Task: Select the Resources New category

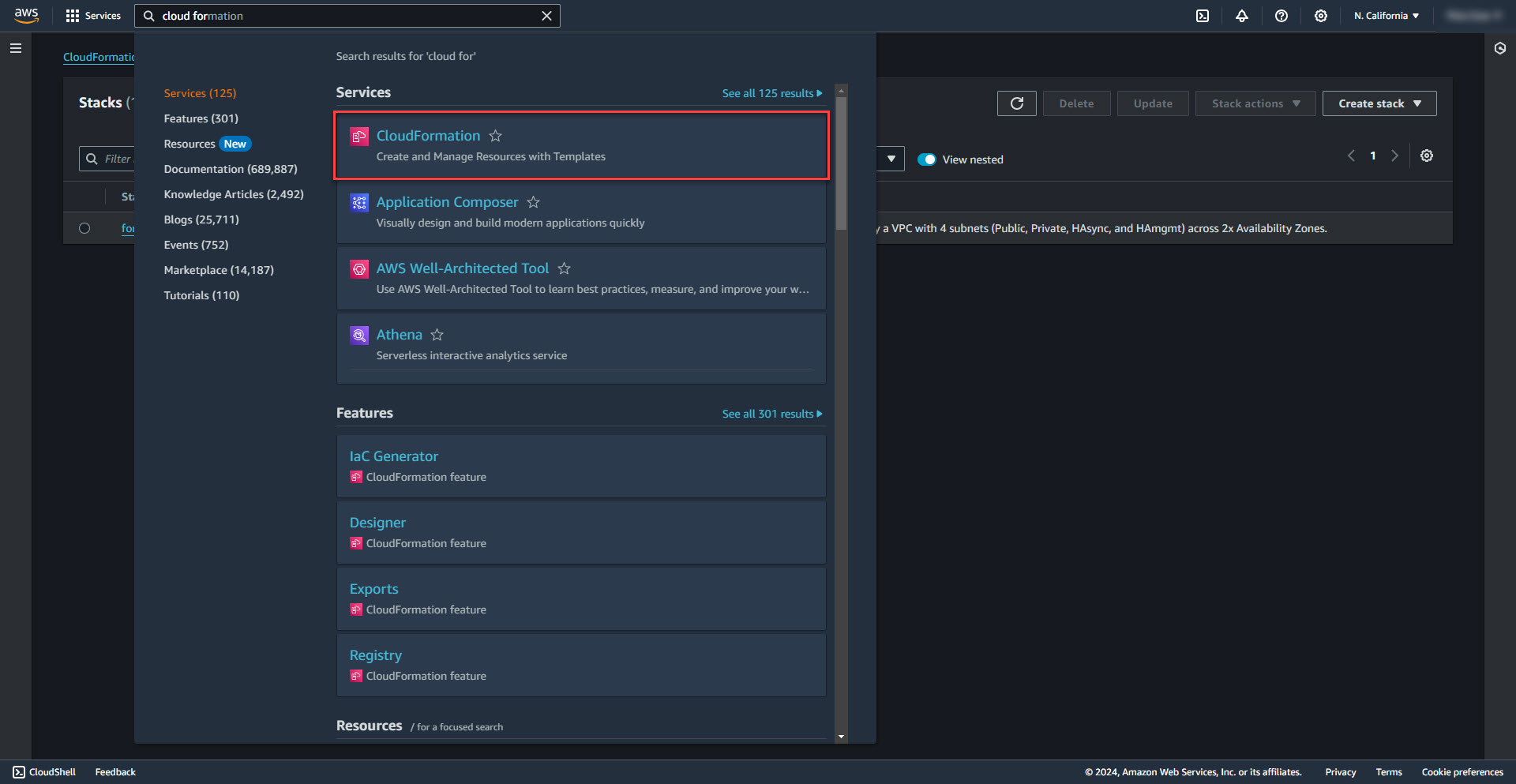Action: coord(207,144)
